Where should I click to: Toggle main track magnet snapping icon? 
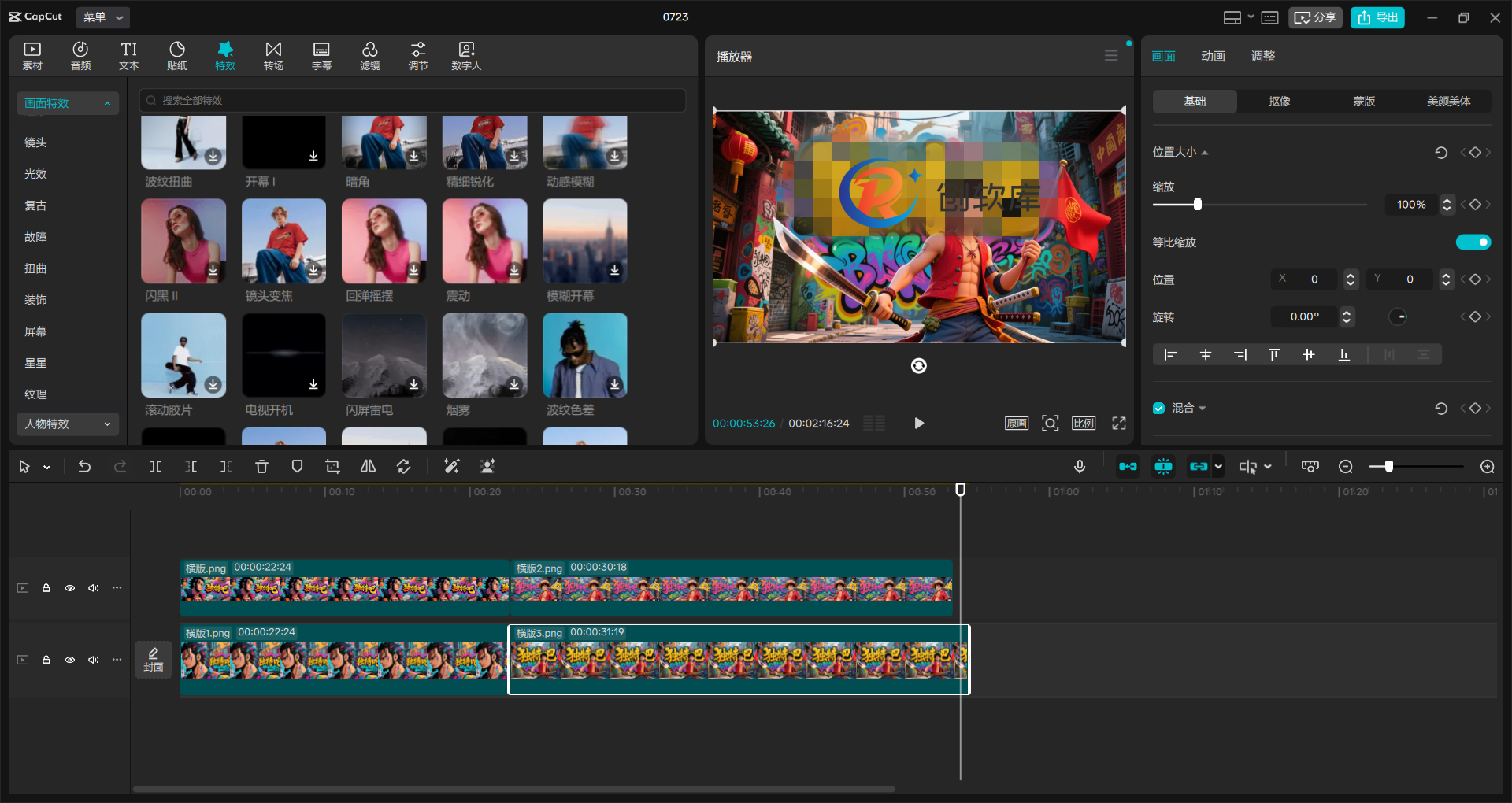coord(1128,467)
